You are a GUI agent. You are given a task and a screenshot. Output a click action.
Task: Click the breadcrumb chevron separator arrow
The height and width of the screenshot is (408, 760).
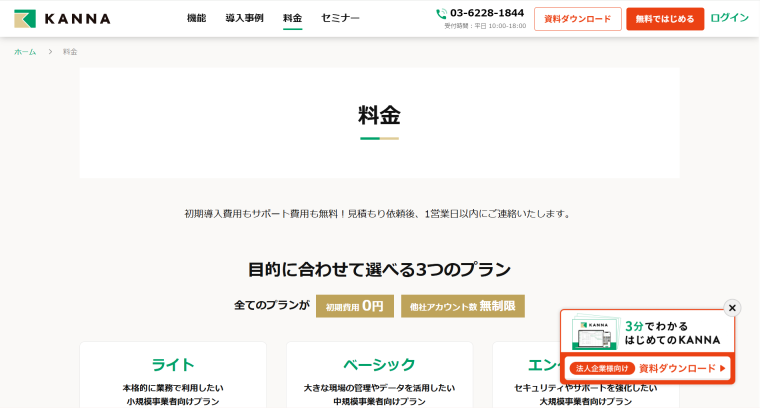[x=50, y=52]
